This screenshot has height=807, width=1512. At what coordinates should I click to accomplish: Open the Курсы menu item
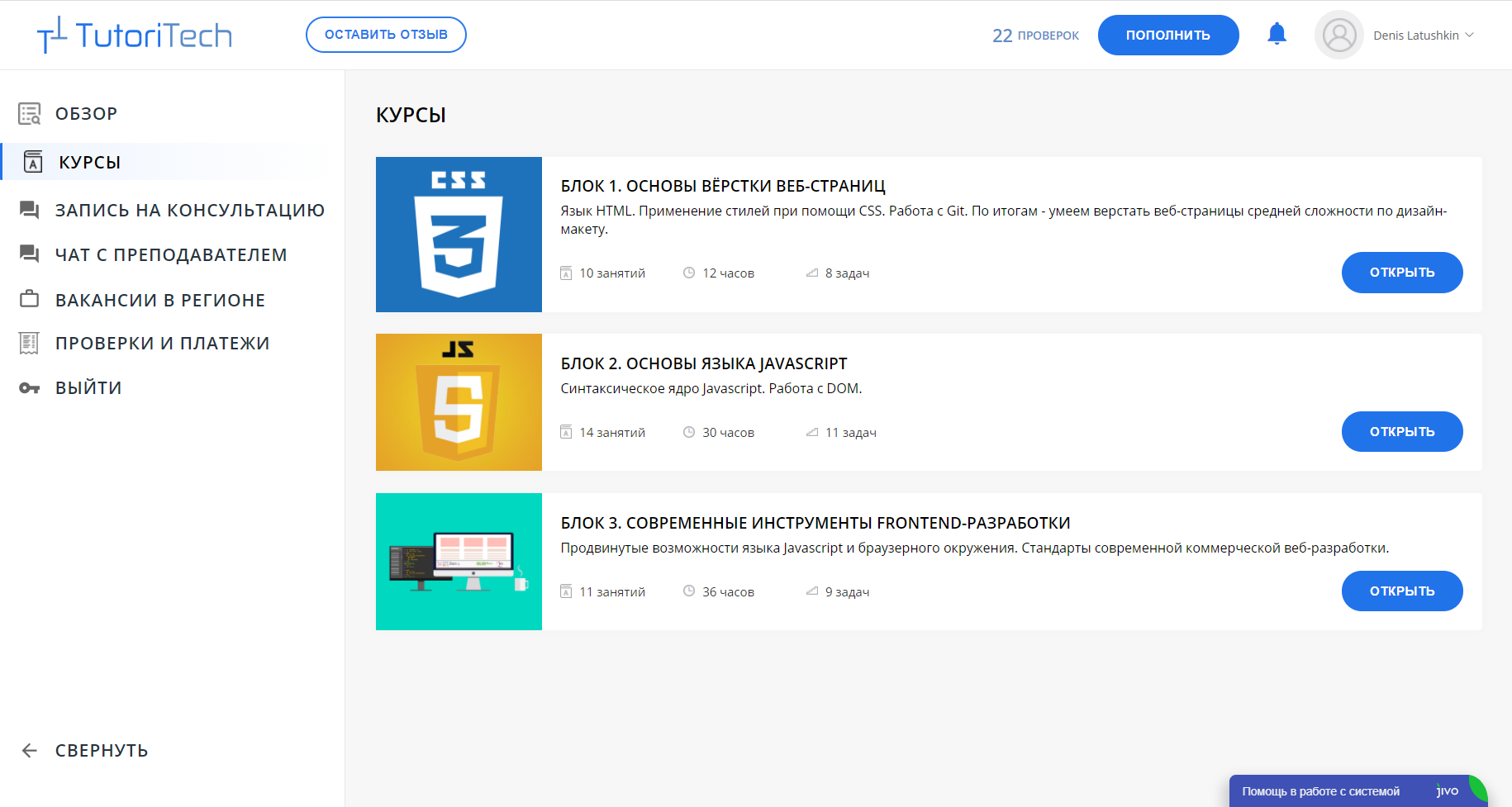coord(89,162)
